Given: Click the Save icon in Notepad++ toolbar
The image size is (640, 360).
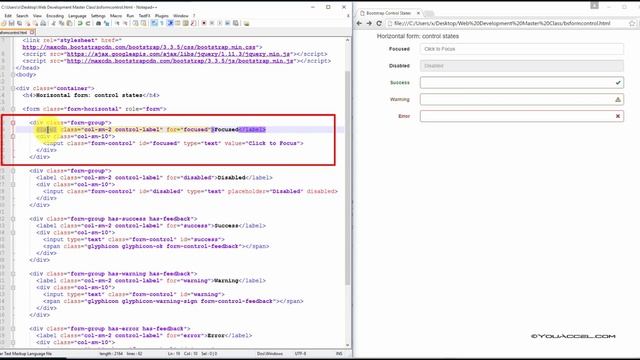Looking at the screenshot, I should coord(11,23).
